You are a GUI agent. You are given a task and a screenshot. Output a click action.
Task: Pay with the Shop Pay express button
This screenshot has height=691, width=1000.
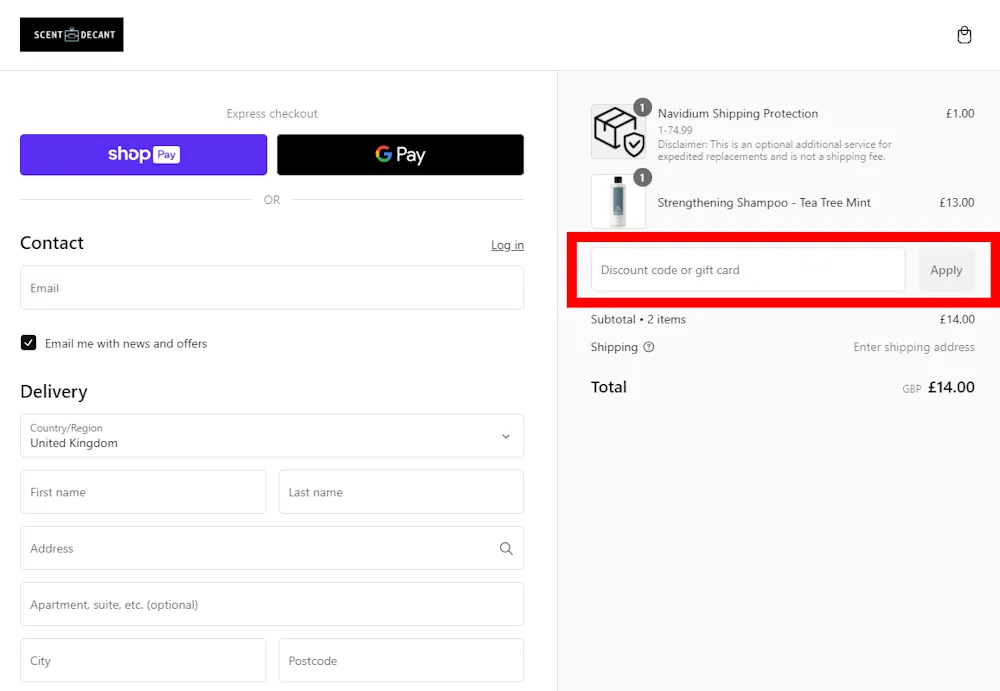[143, 155]
